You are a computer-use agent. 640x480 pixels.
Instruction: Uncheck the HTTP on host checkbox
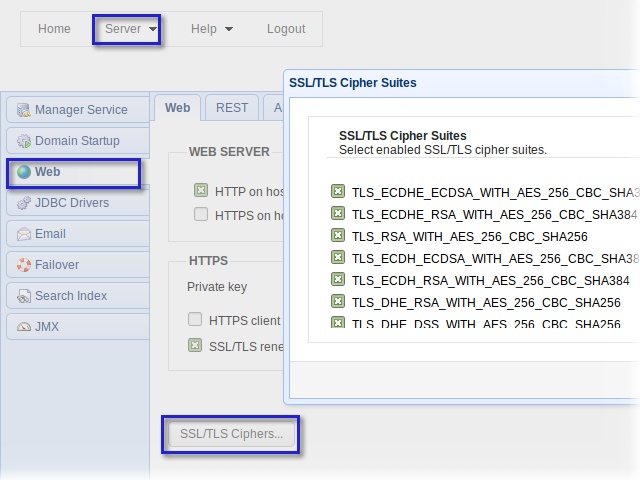tap(201, 190)
